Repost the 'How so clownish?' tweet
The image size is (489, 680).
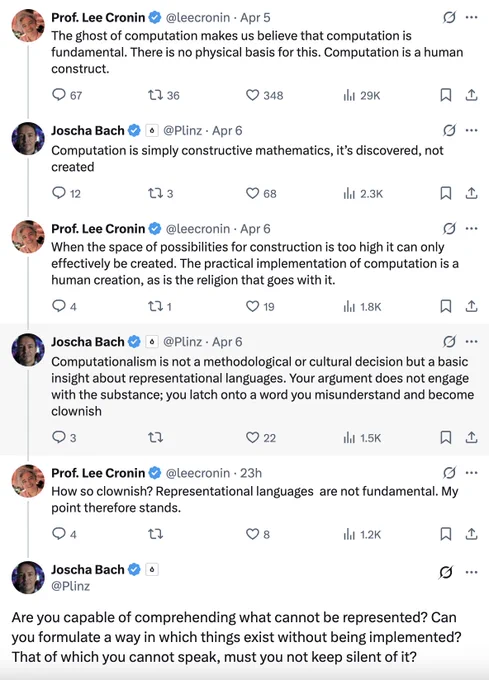(155, 534)
